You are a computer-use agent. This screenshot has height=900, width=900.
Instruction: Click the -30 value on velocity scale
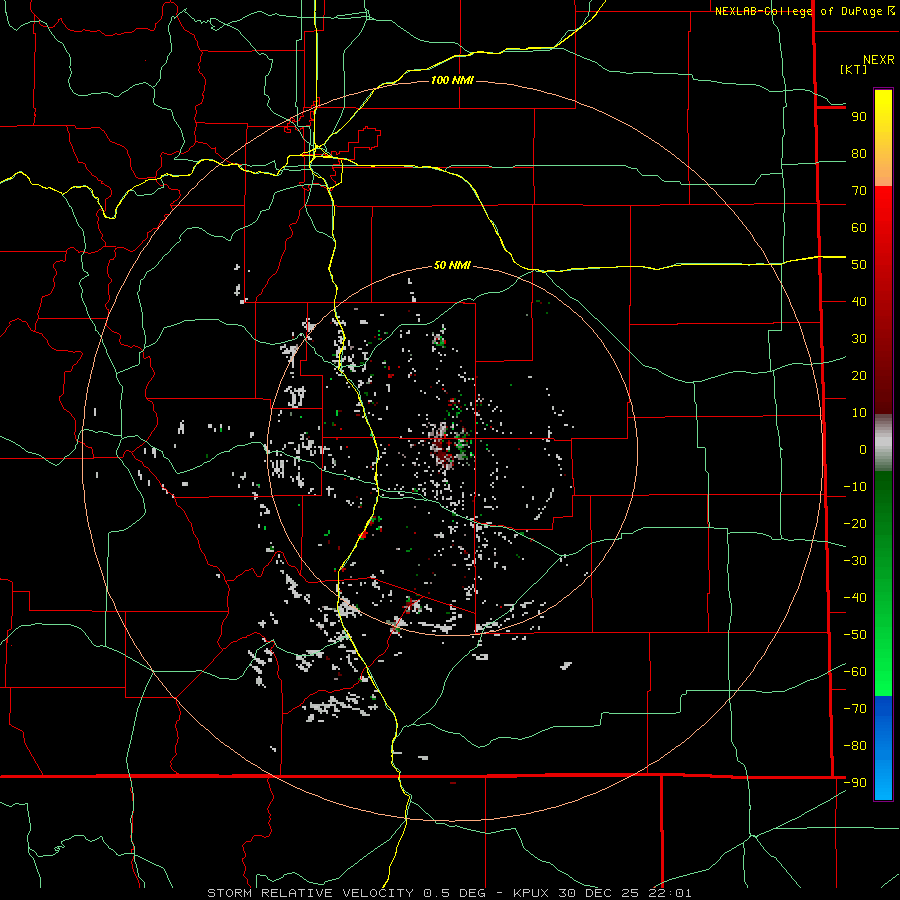(x=855, y=561)
